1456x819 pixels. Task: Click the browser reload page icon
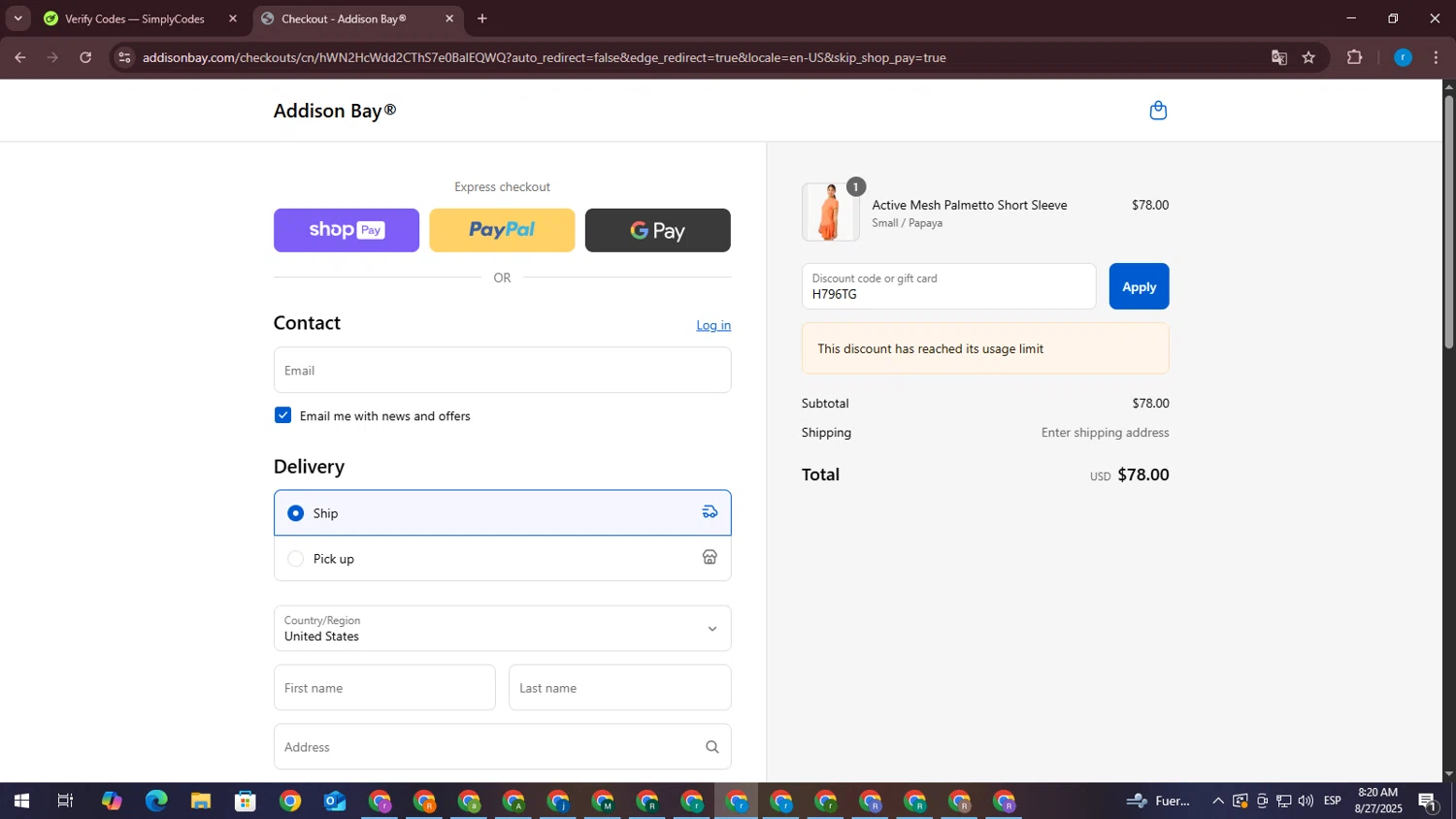pos(85,57)
